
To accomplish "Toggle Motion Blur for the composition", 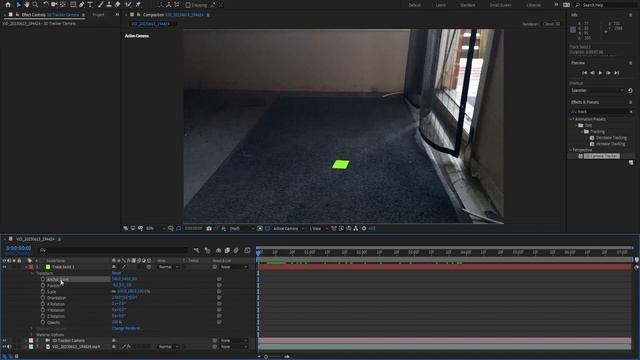I will pyautogui.click(x=236, y=250).
